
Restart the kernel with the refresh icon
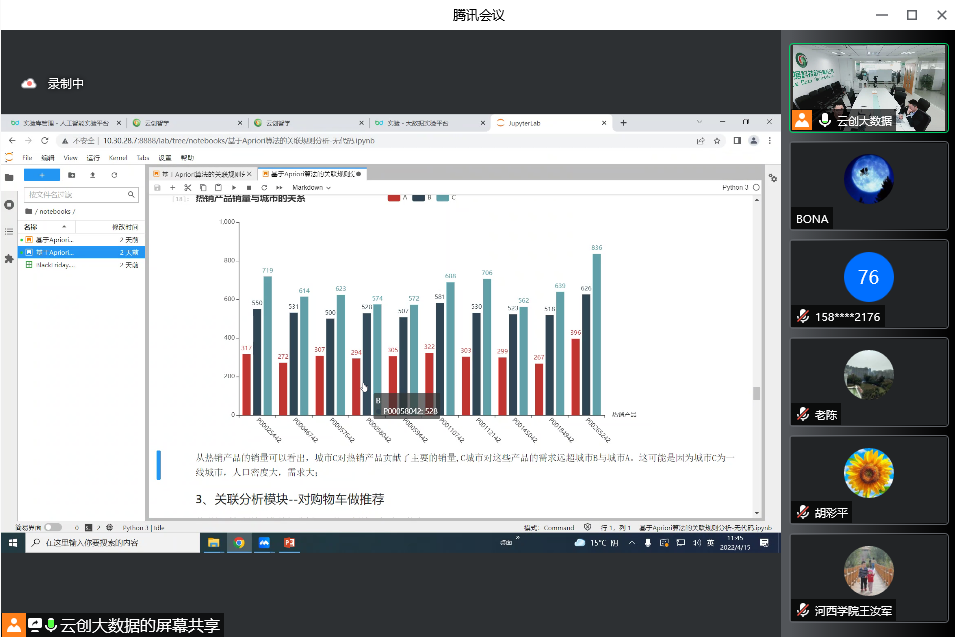click(264, 187)
